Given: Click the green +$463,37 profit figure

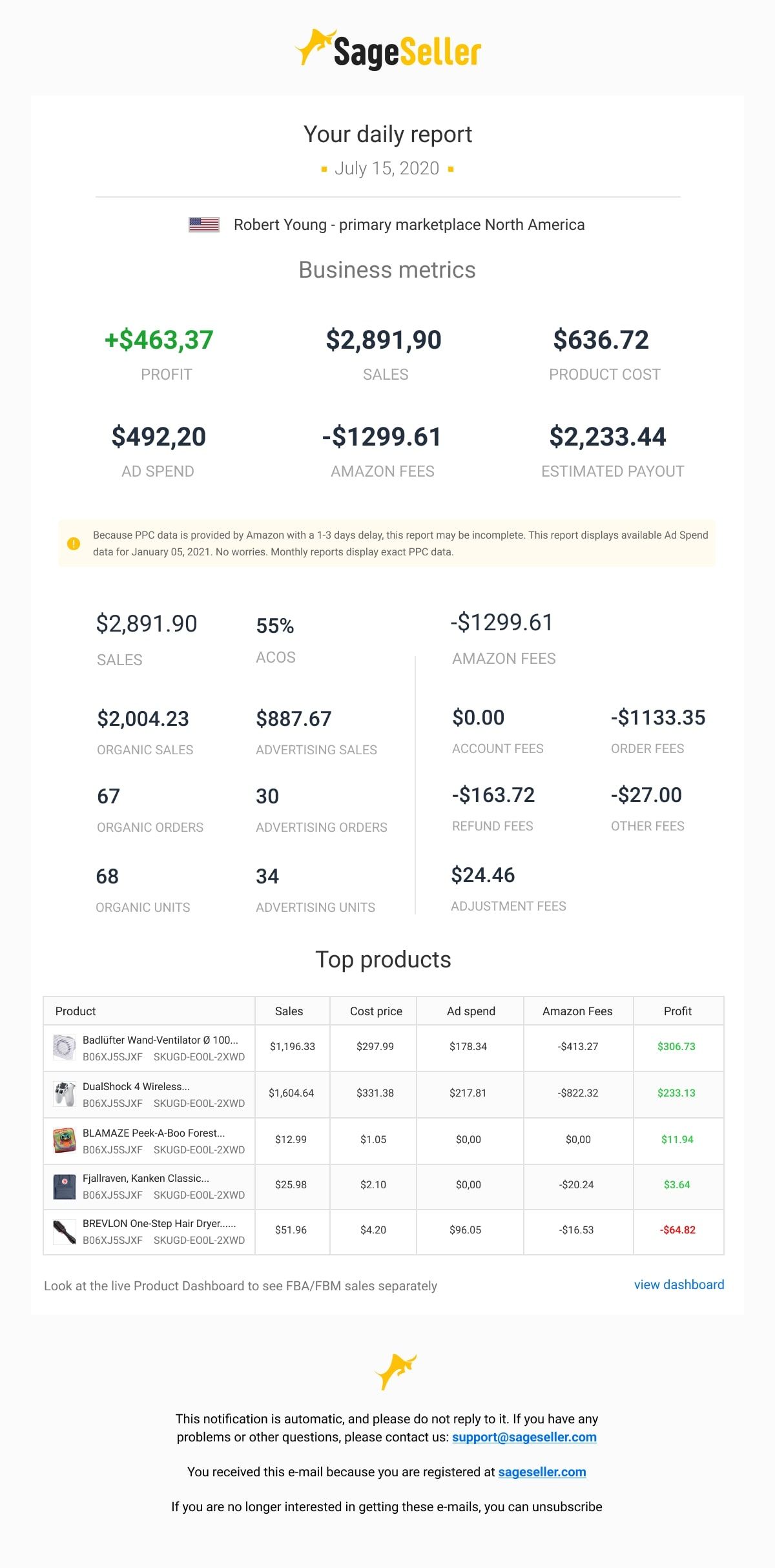Looking at the screenshot, I should [x=159, y=340].
